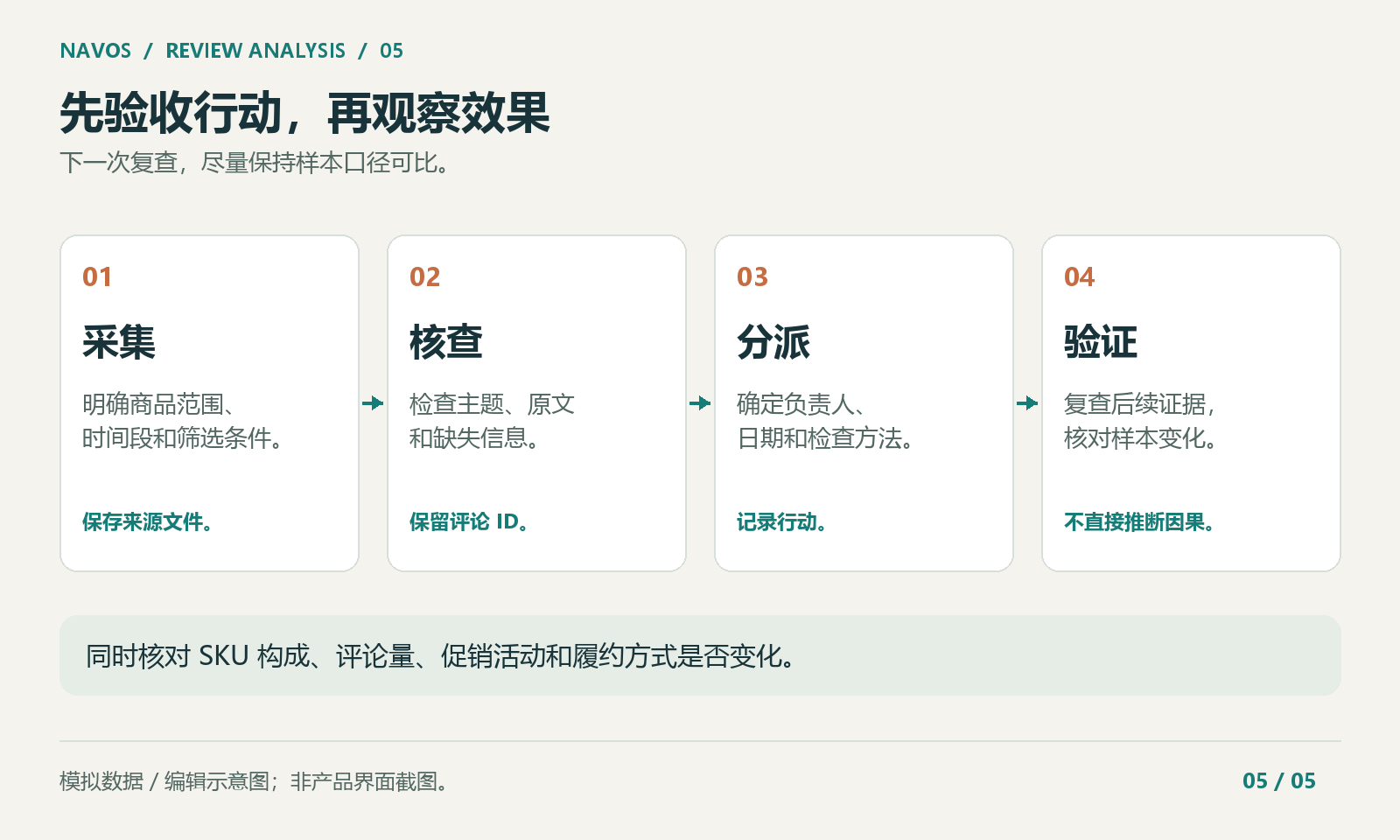Click the page indicator 05 / 05
The width and height of the screenshot is (1400, 840).
[x=1278, y=781]
